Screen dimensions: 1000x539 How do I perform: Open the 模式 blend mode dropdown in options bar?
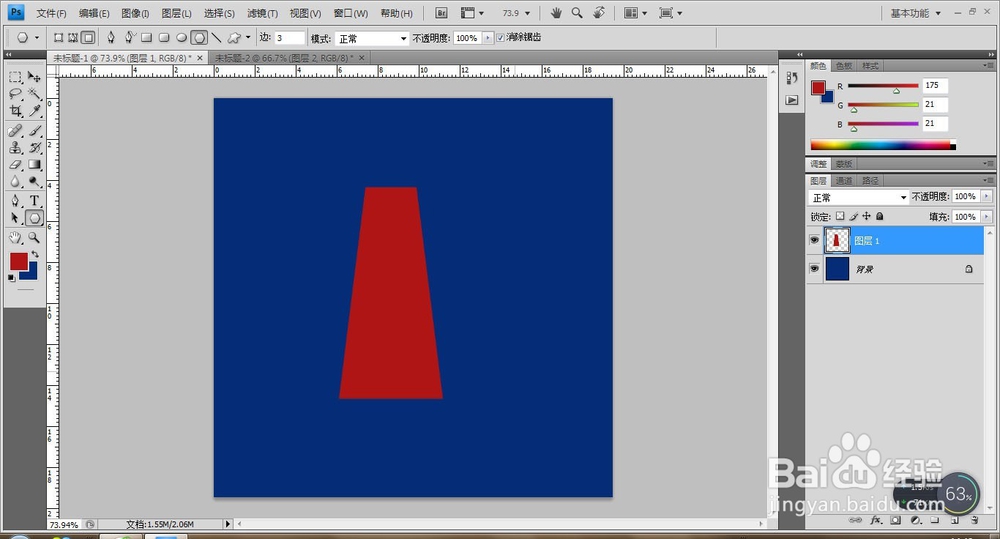coord(372,38)
